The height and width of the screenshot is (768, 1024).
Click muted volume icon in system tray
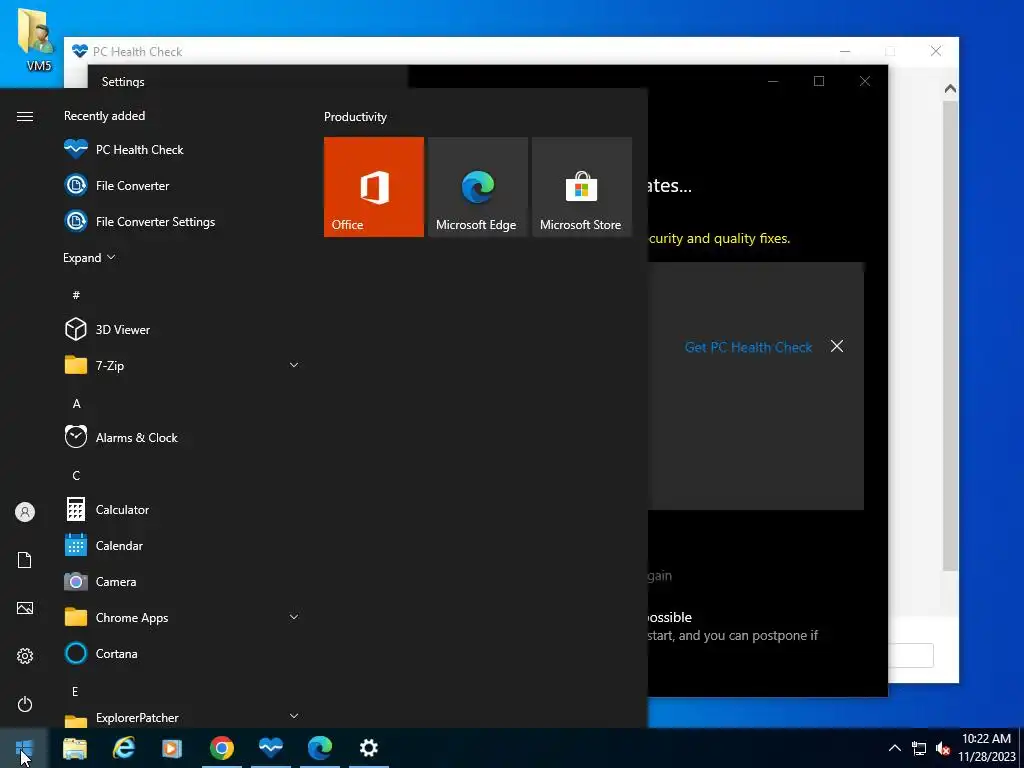tap(943, 748)
